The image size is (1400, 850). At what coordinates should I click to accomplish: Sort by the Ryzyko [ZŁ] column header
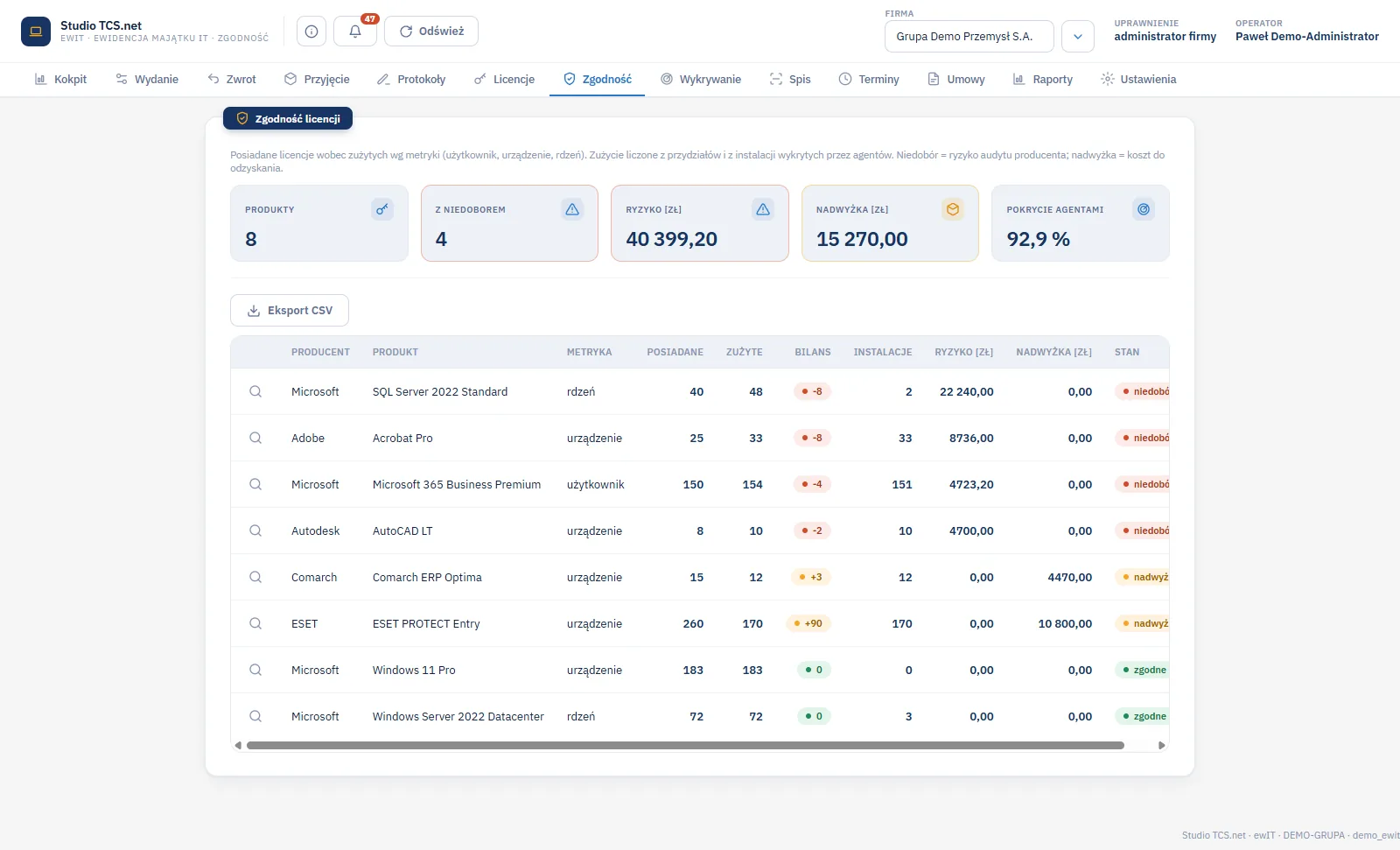(963, 352)
